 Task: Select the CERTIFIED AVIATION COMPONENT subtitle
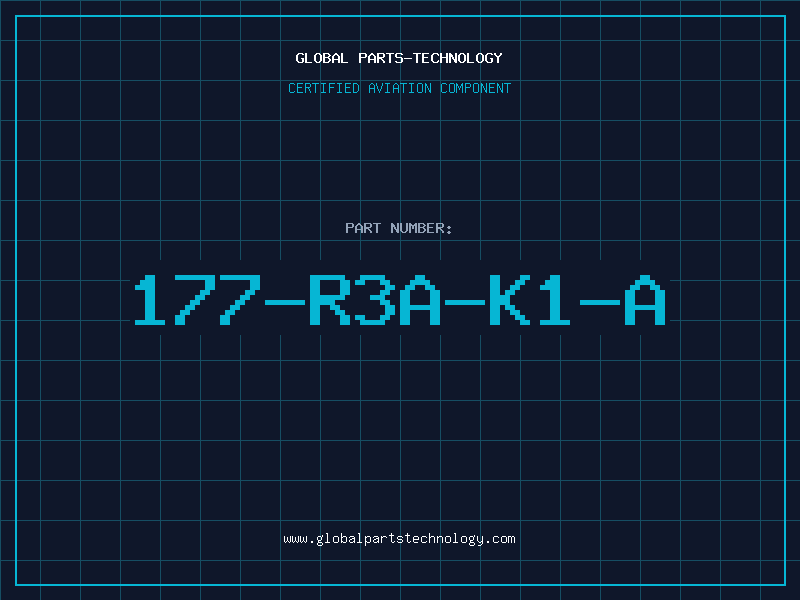click(x=399, y=88)
